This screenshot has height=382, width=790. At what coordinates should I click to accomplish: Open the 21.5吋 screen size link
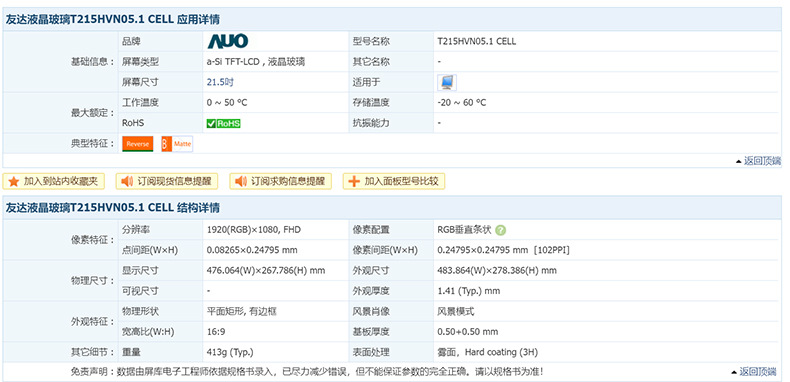(220, 82)
